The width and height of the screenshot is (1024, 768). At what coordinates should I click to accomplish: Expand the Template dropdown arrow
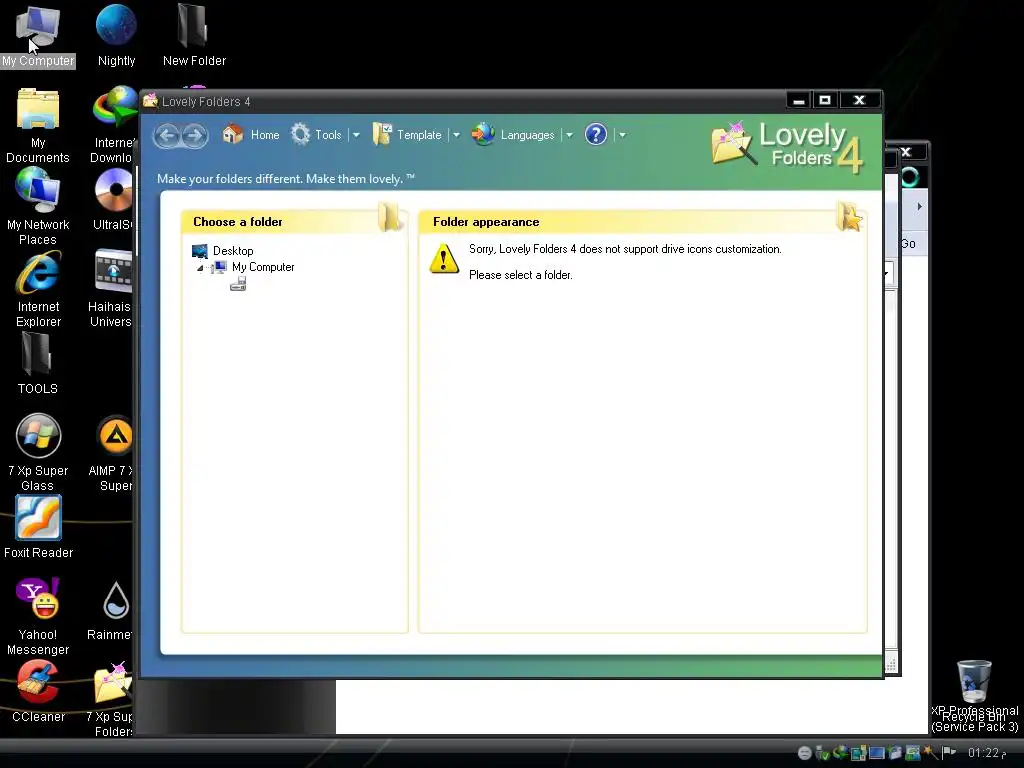456,135
